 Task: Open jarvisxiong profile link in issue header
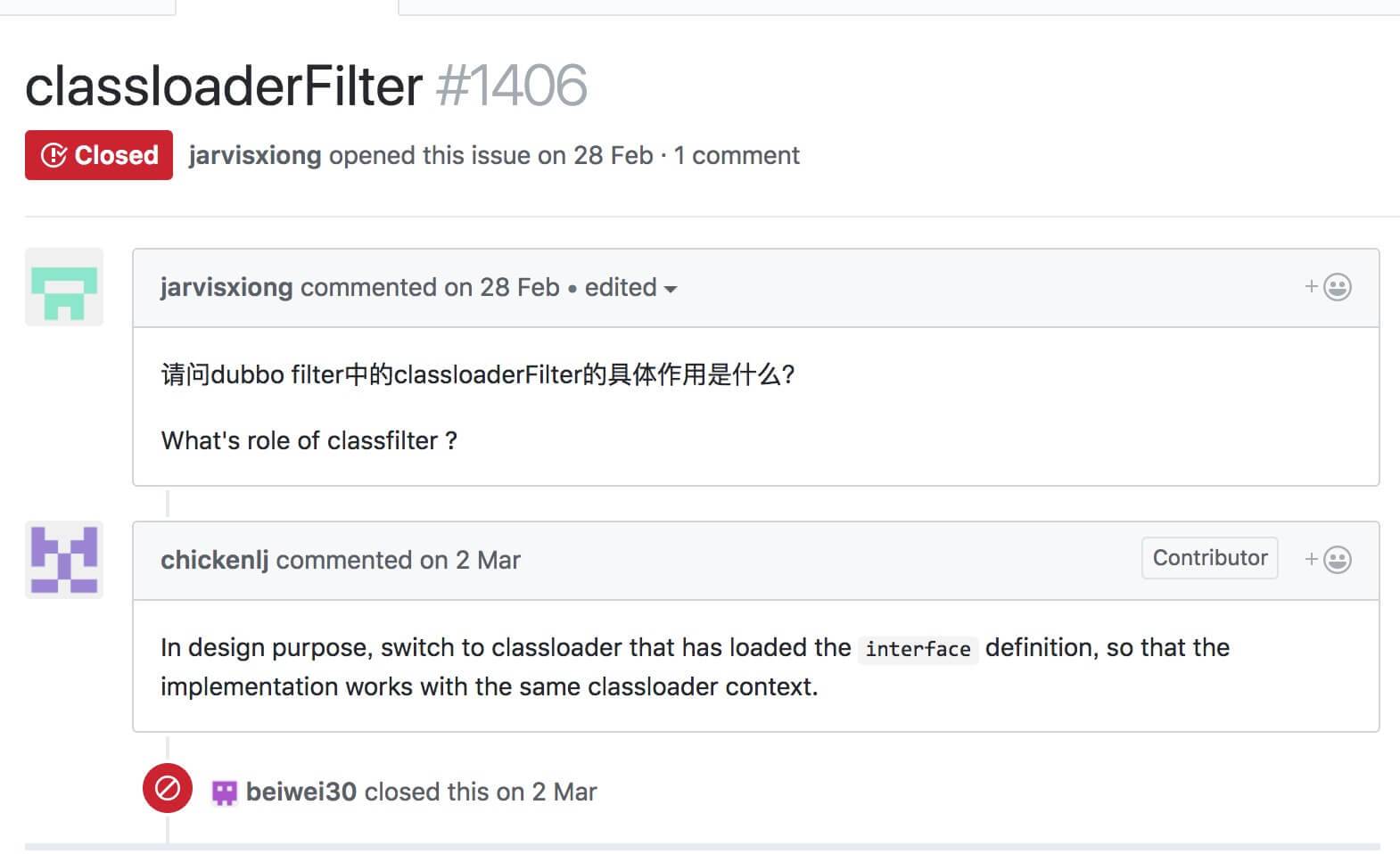(255, 155)
